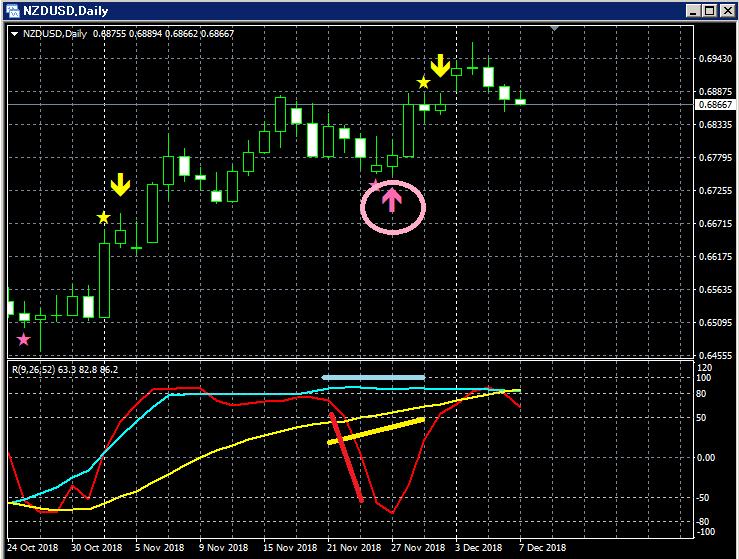Click the 7 Dec 2018 date label
Viewport: 739px width, 559px height.
(542, 548)
